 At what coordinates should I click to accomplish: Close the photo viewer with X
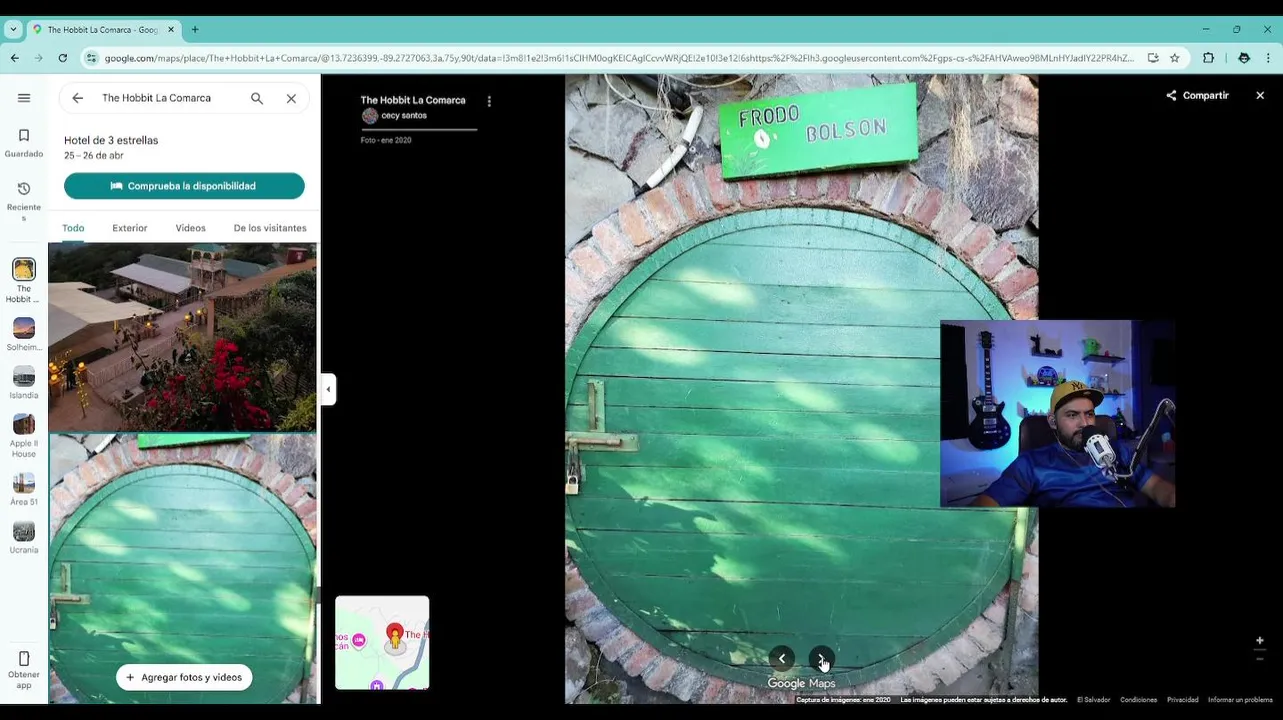coord(1260,96)
